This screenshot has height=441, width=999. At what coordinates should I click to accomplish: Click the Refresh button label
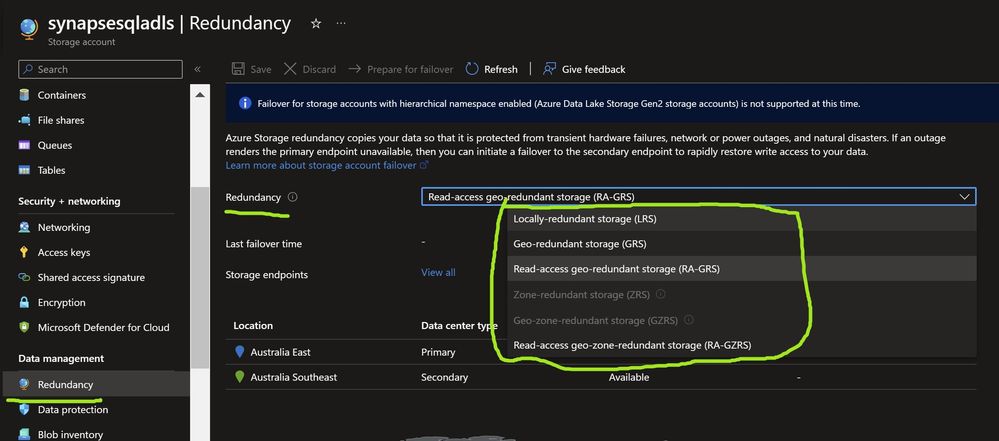click(x=501, y=69)
